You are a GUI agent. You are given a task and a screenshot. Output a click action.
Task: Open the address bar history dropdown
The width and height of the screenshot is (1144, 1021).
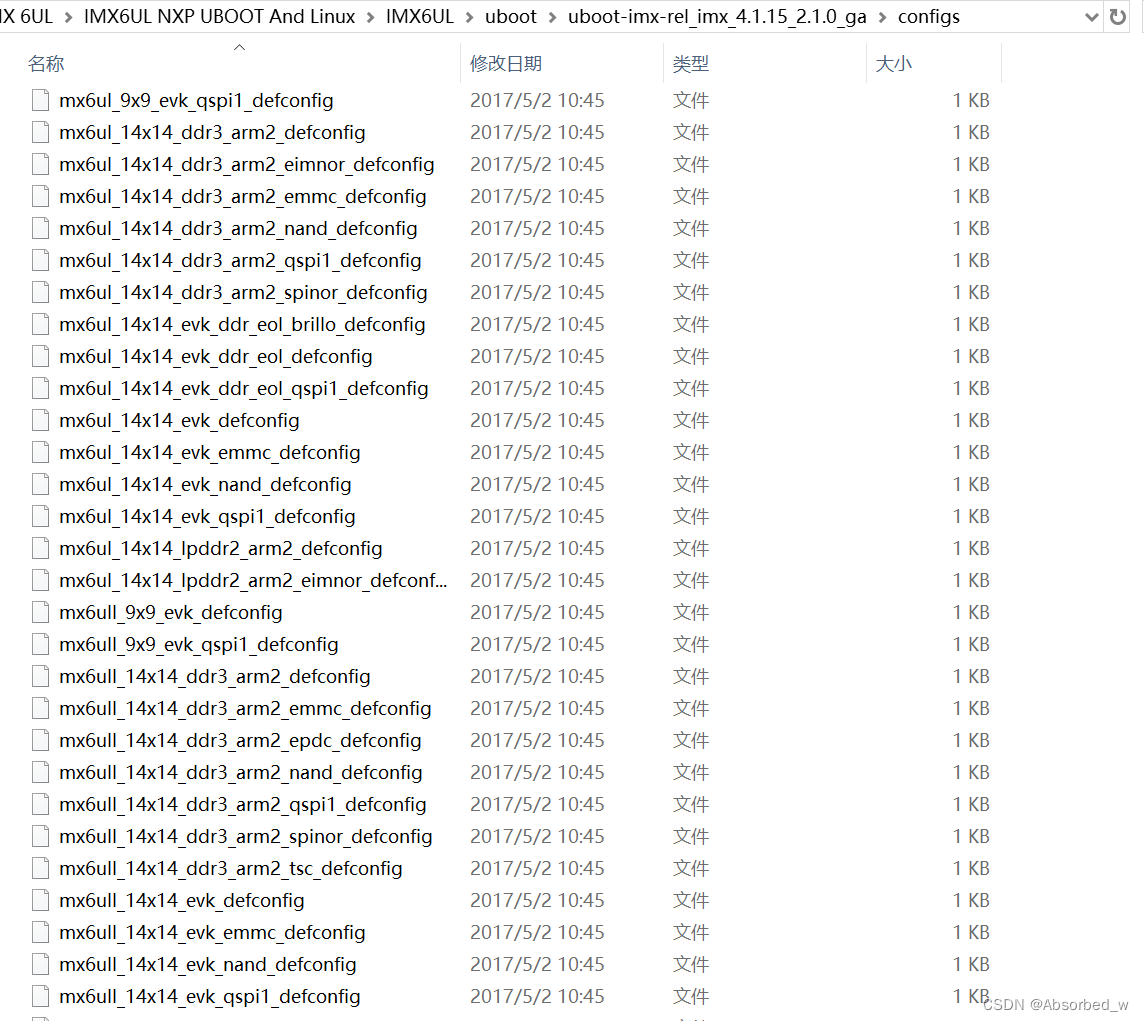[1091, 17]
